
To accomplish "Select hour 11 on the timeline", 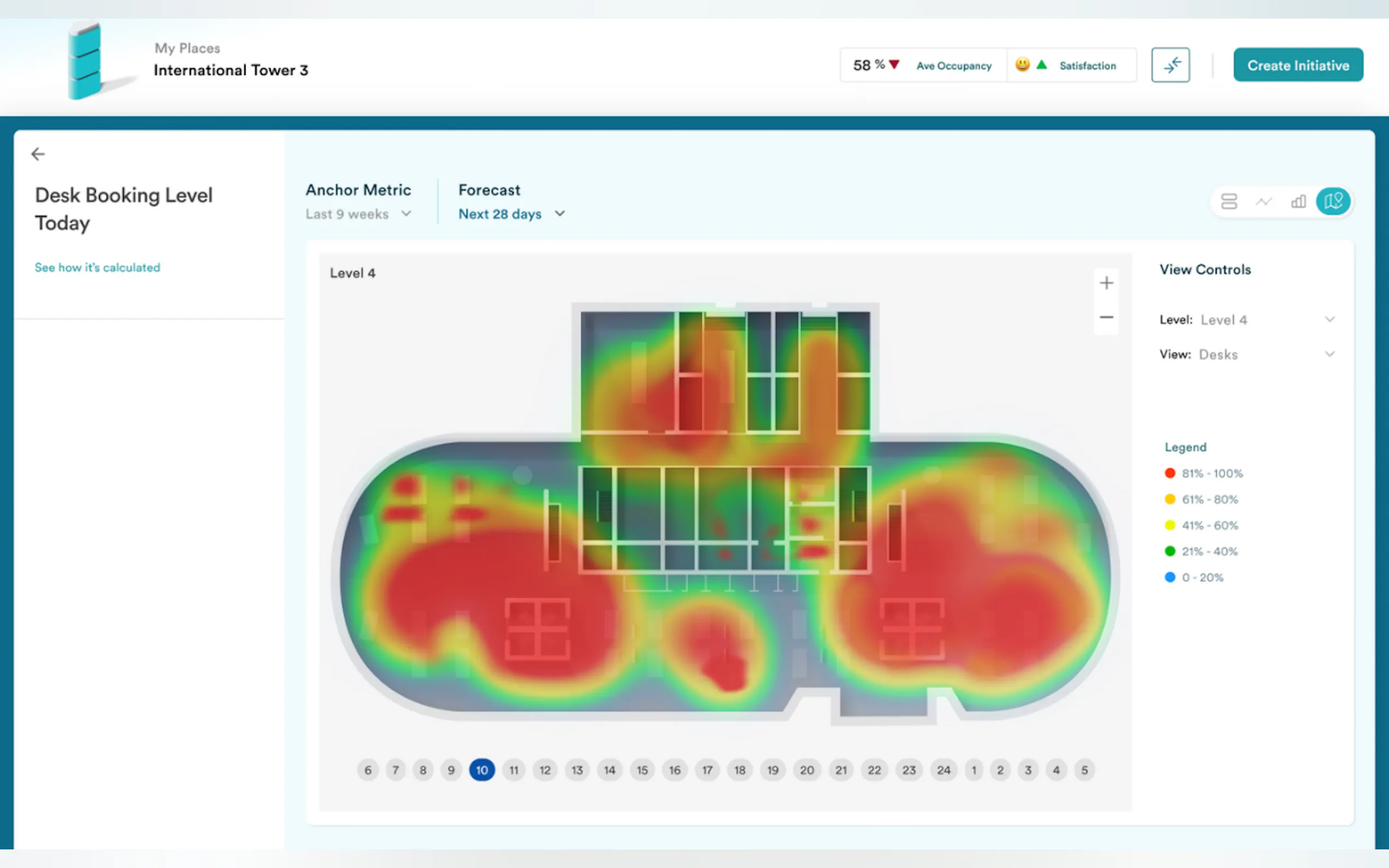I will coord(513,770).
